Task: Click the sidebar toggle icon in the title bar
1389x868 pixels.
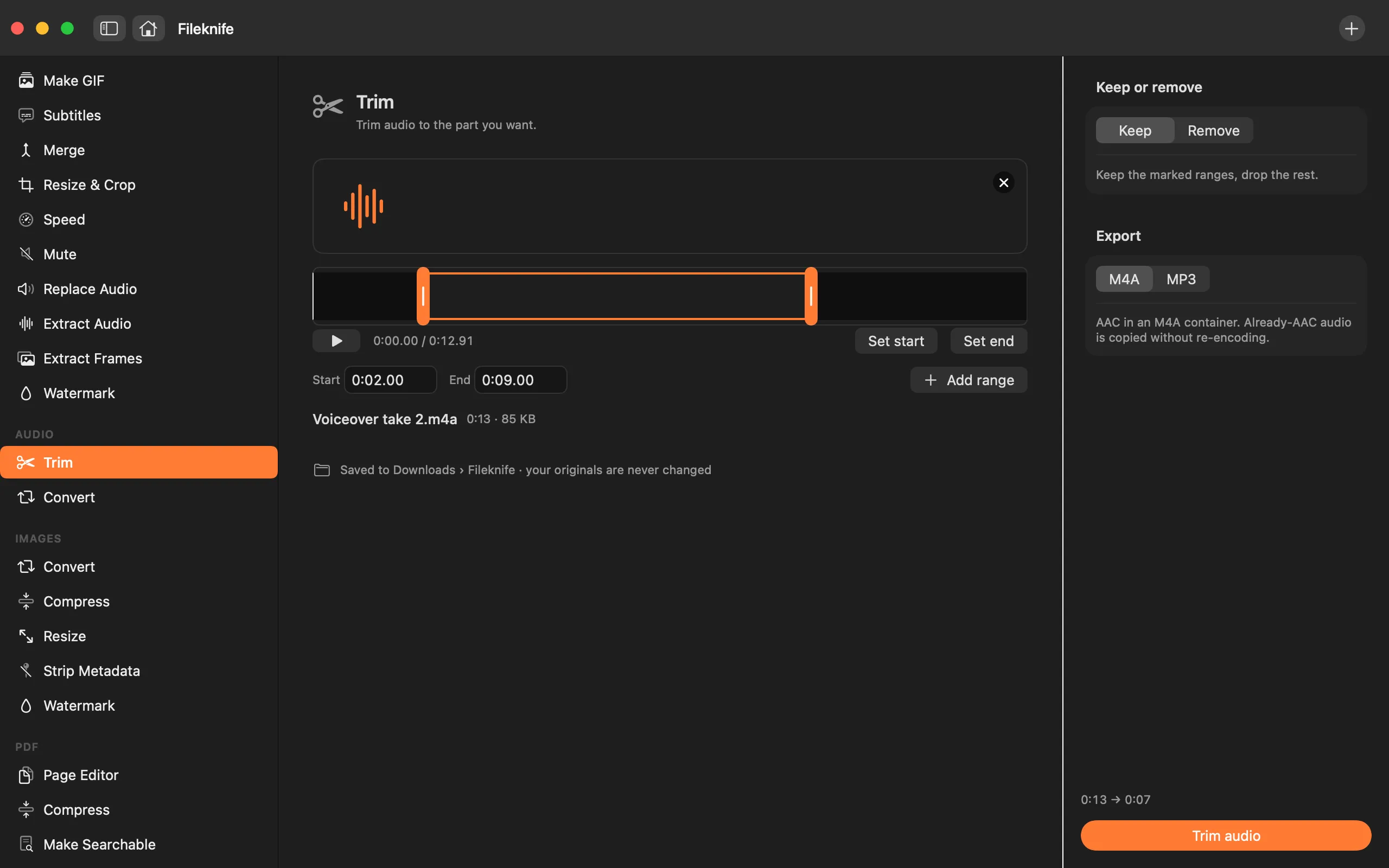Action: click(x=109, y=28)
